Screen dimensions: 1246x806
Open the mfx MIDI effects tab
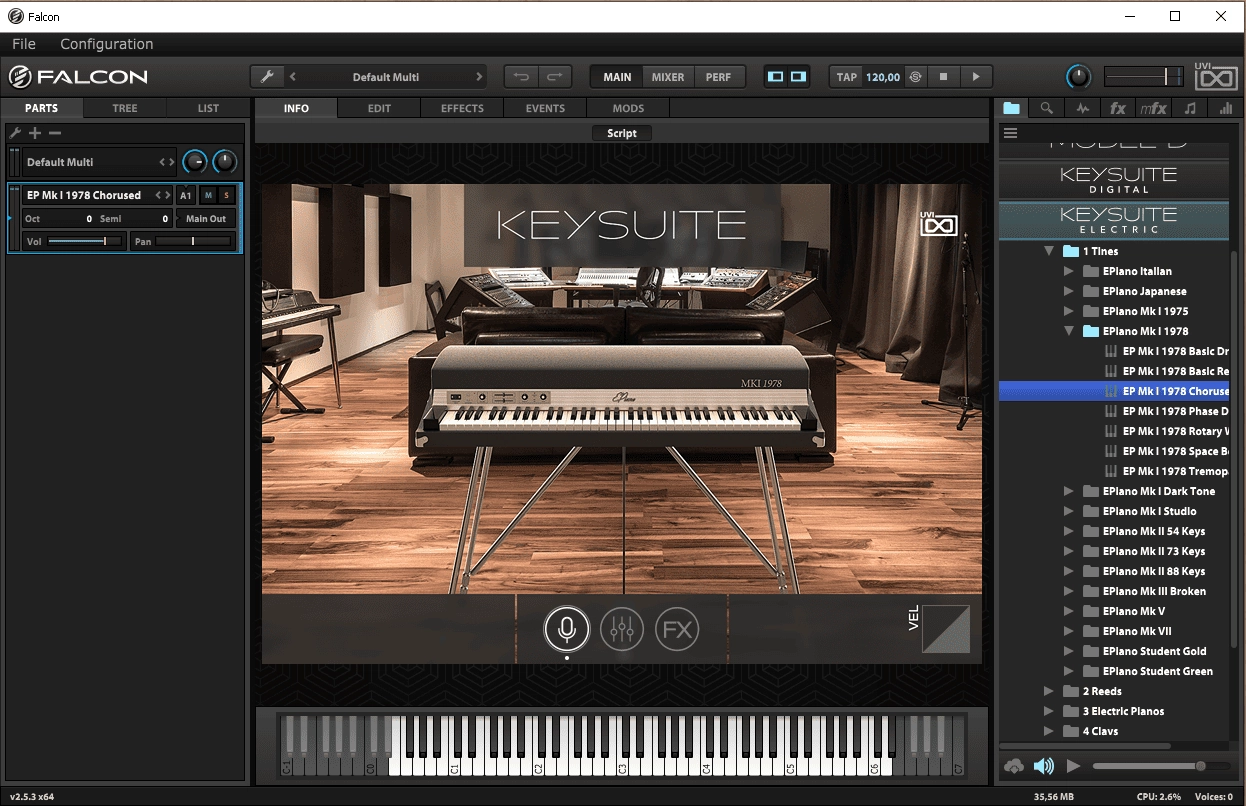(1154, 108)
